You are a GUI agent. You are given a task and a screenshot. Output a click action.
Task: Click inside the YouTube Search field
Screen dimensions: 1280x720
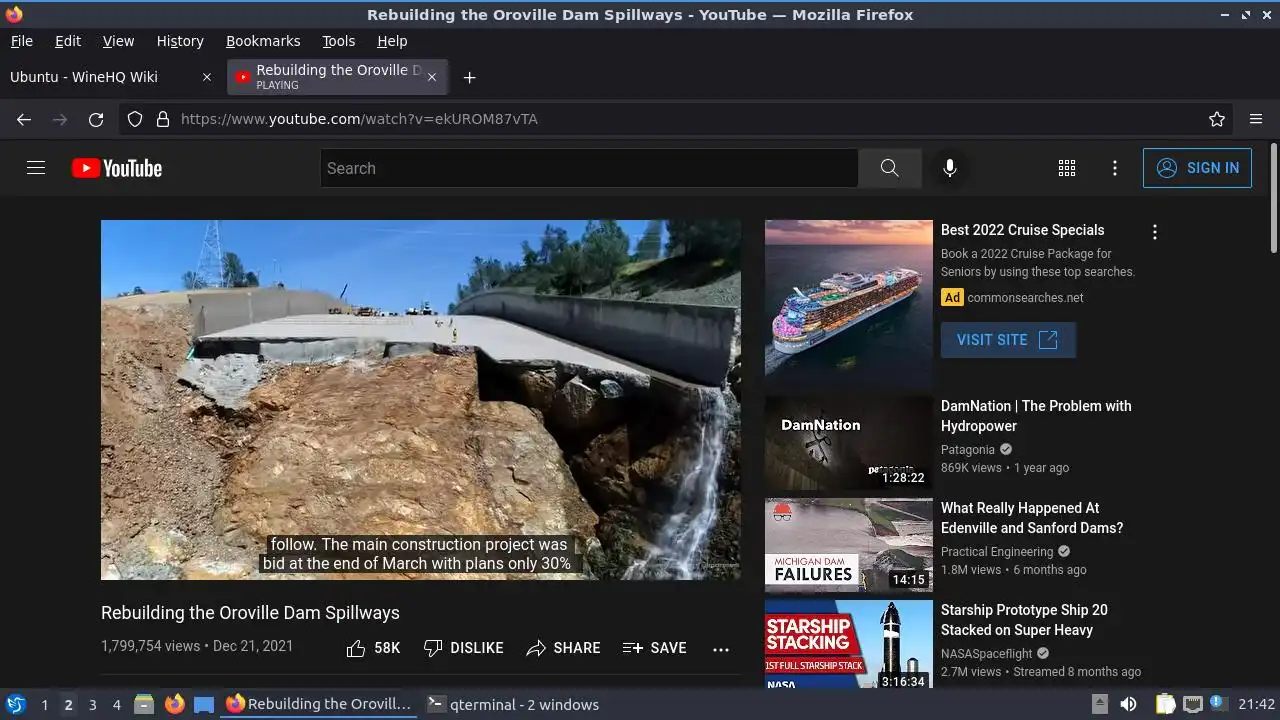(589, 168)
